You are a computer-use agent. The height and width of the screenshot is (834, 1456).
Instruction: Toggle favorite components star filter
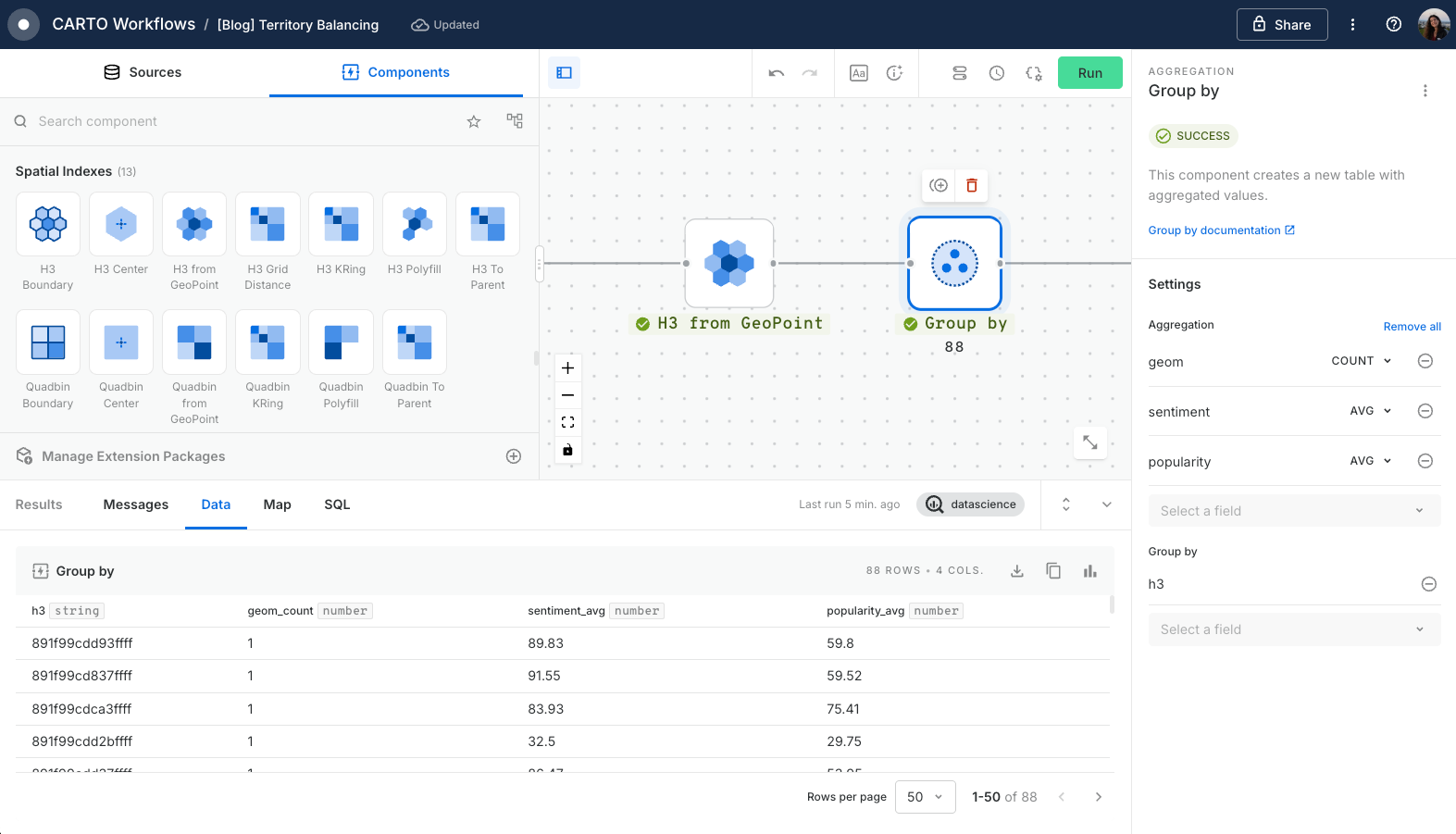(x=474, y=121)
